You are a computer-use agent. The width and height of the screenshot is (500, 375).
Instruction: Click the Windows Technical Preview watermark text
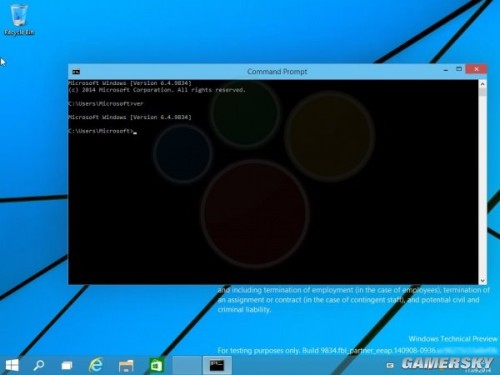point(453,339)
